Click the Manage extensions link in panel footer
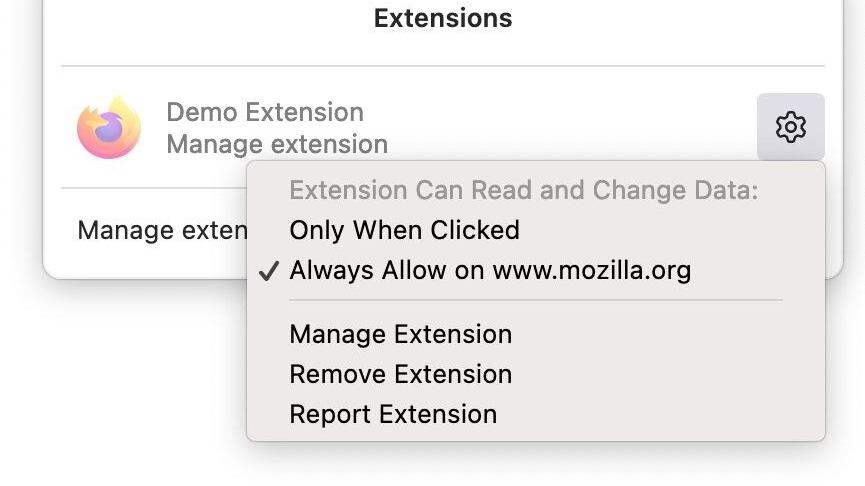The height and width of the screenshot is (486, 865). click(162, 231)
